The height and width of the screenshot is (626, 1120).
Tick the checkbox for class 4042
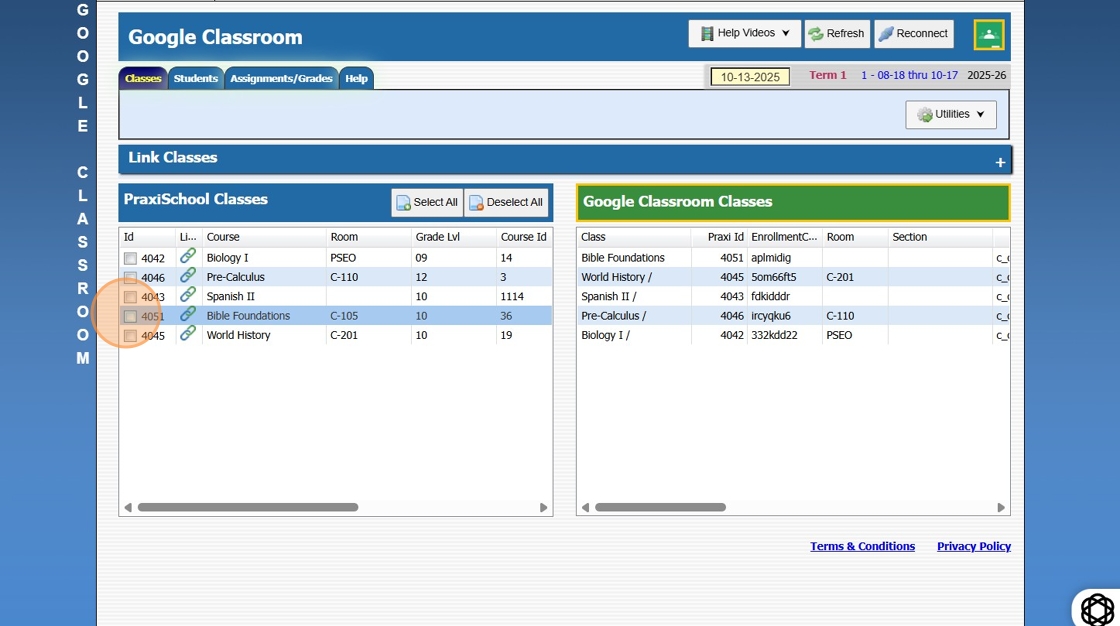point(130,259)
